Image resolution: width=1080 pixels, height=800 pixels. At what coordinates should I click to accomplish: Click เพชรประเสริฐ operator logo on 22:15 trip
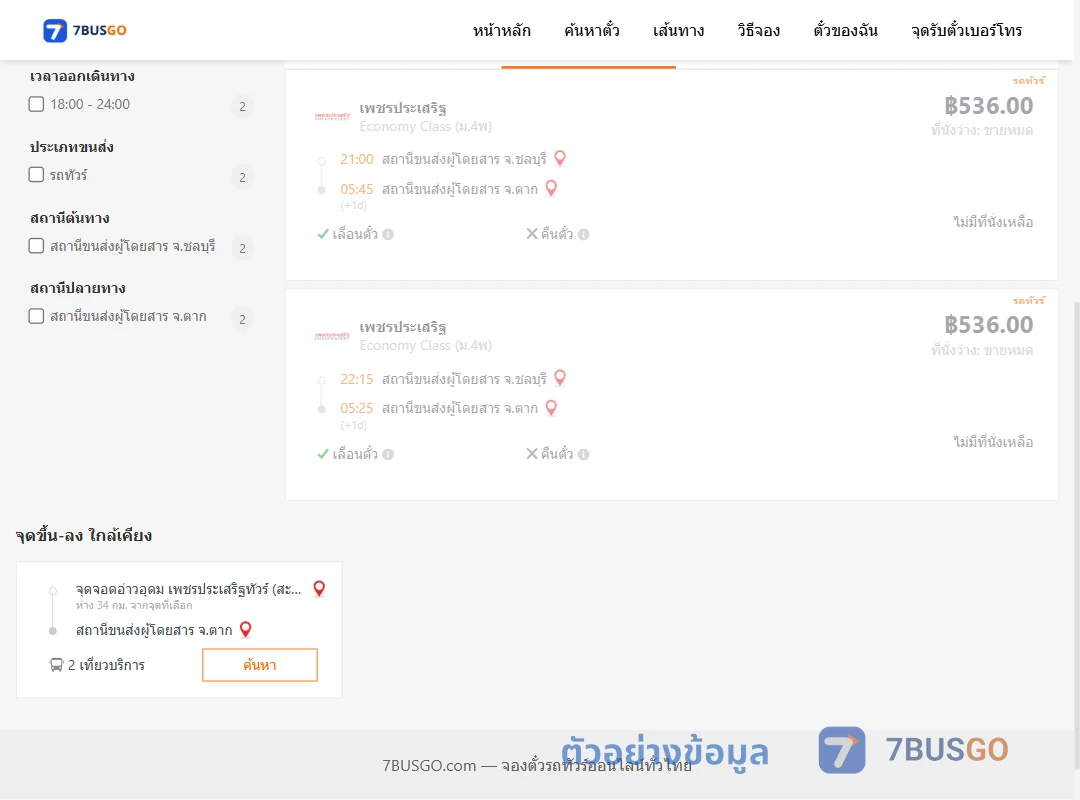[x=332, y=336]
